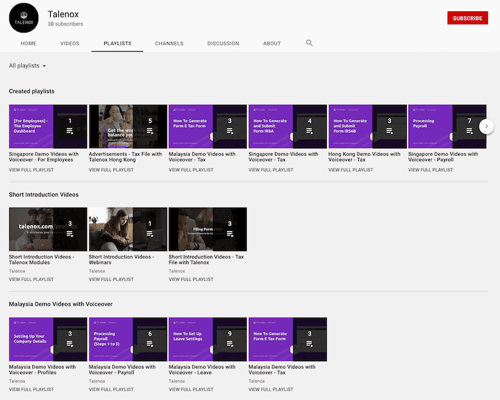The height and width of the screenshot is (400, 500).
Task: View full playlist for Malaysia Payroll
Action: tap(111, 389)
